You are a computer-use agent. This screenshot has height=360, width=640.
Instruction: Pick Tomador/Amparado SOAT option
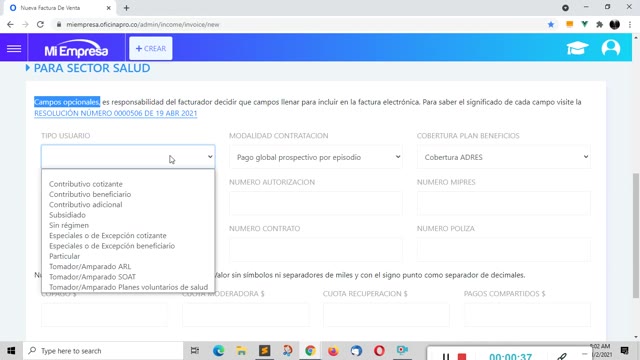click(x=92, y=277)
